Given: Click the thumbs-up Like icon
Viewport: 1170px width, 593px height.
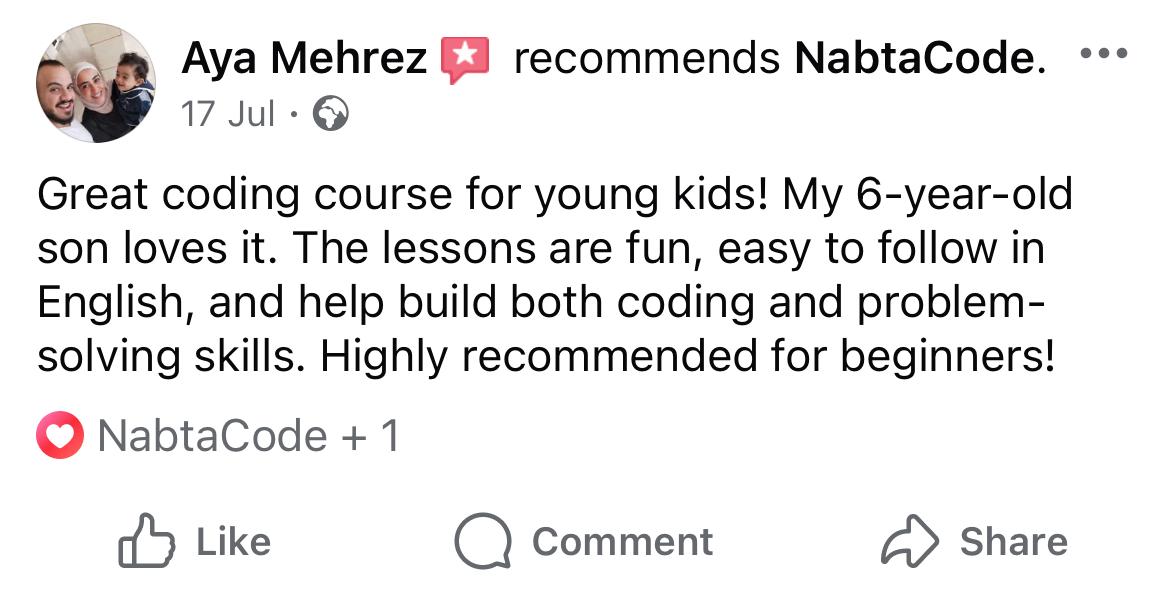Looking at the screenshot, I should pyautogui.click(x=146, y=542).
